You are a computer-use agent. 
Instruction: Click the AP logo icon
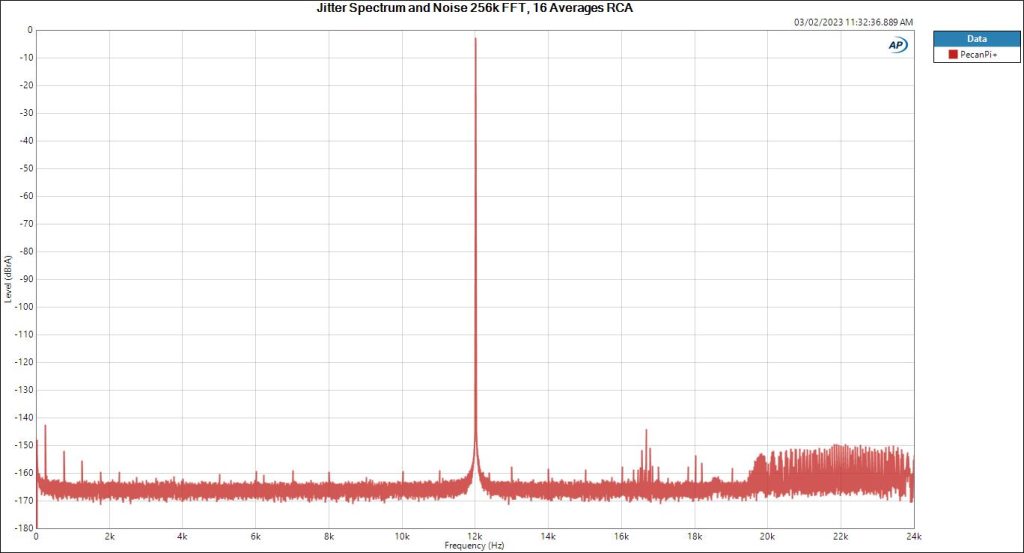point(897,45)
